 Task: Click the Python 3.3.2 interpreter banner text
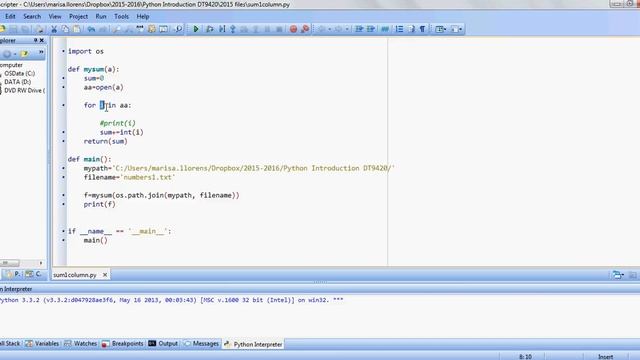coord(171,300)
